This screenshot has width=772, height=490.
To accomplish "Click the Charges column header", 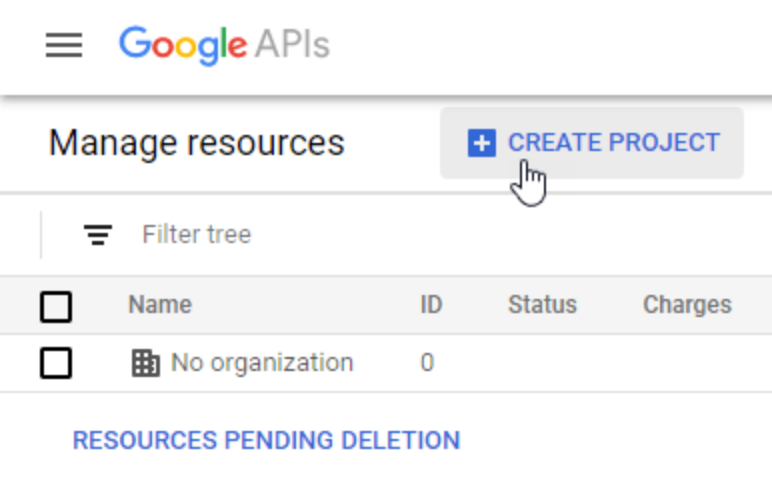I will tap(687, 305).
